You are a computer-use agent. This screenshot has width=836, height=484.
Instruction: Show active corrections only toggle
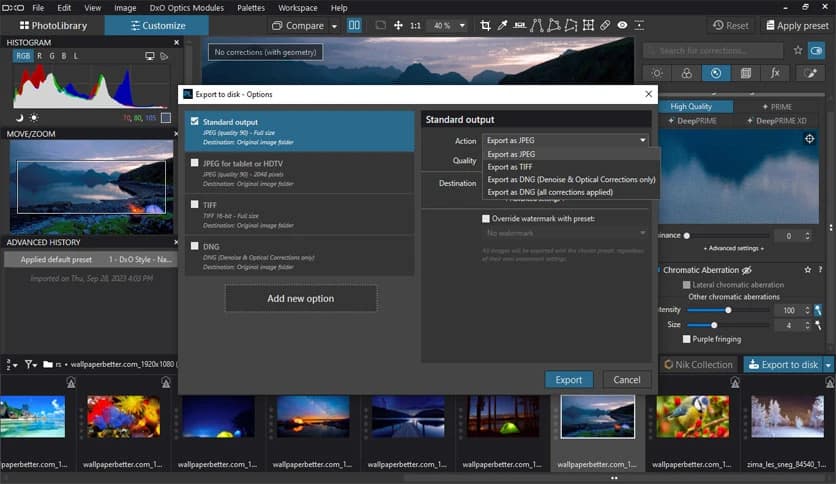point(816,51)
